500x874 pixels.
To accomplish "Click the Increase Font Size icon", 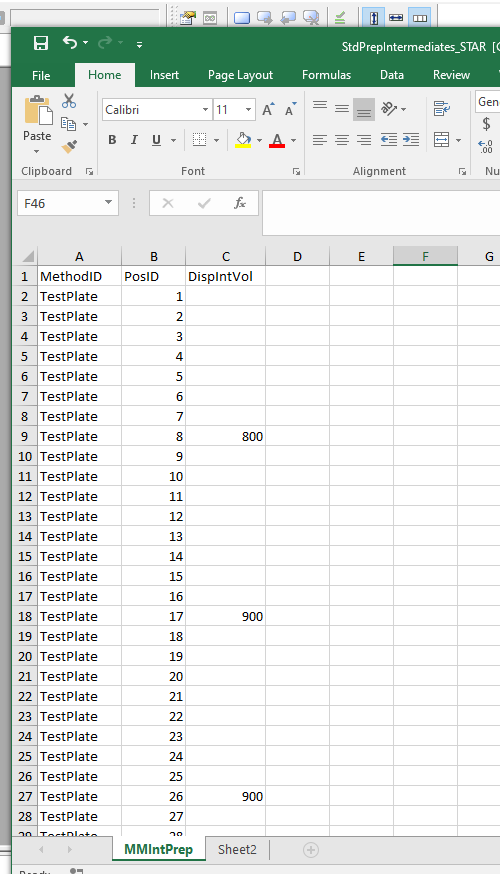I will [269, 109].
